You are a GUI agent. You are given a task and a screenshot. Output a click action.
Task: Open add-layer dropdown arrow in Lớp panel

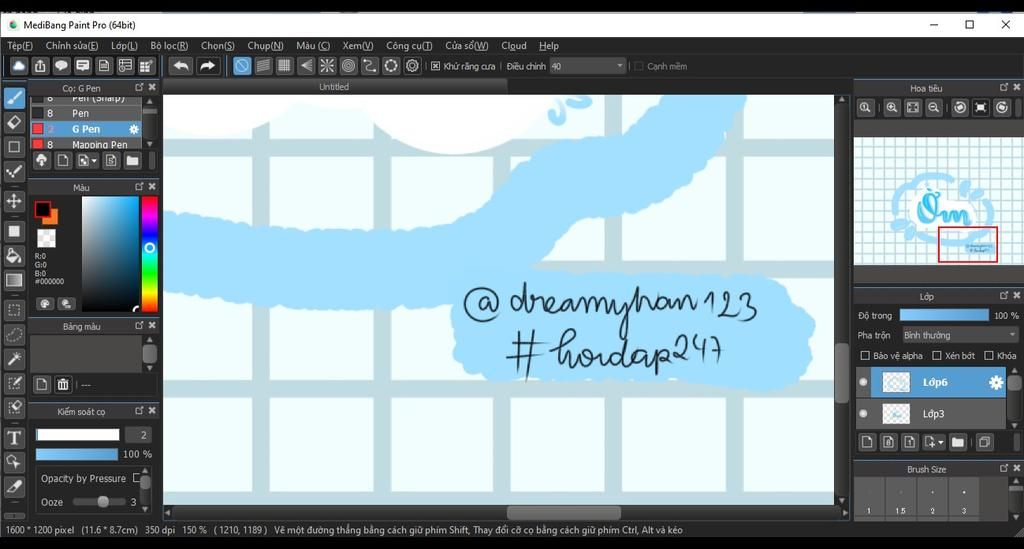point(941,443)
